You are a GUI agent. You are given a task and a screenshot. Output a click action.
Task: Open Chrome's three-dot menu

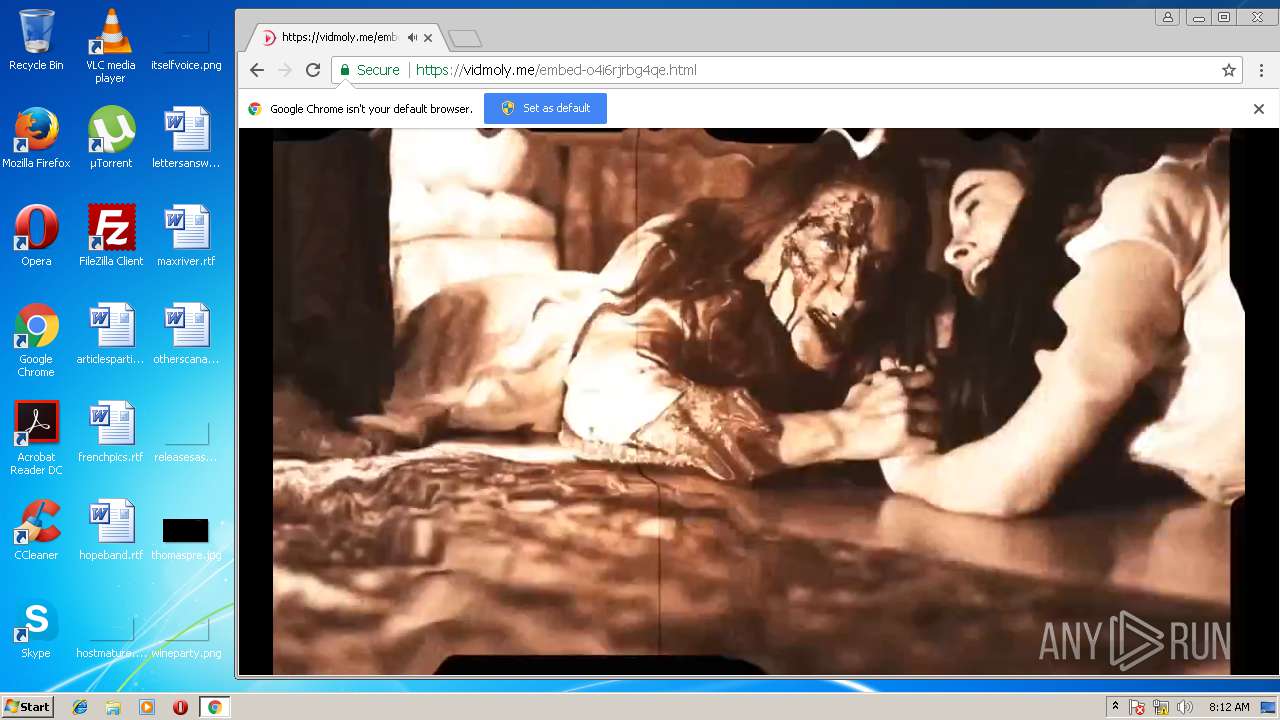1262,70
